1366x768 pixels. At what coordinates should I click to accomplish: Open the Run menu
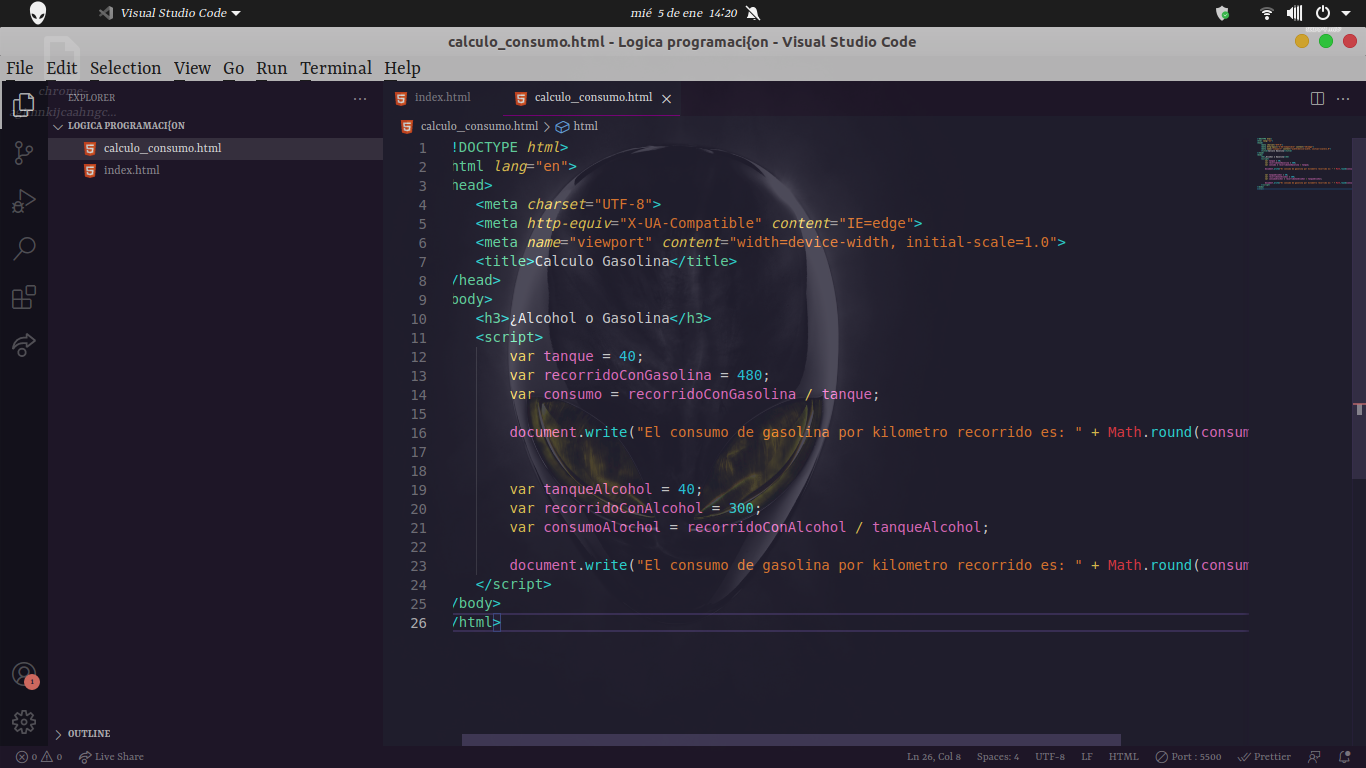[x=271, y=68]
